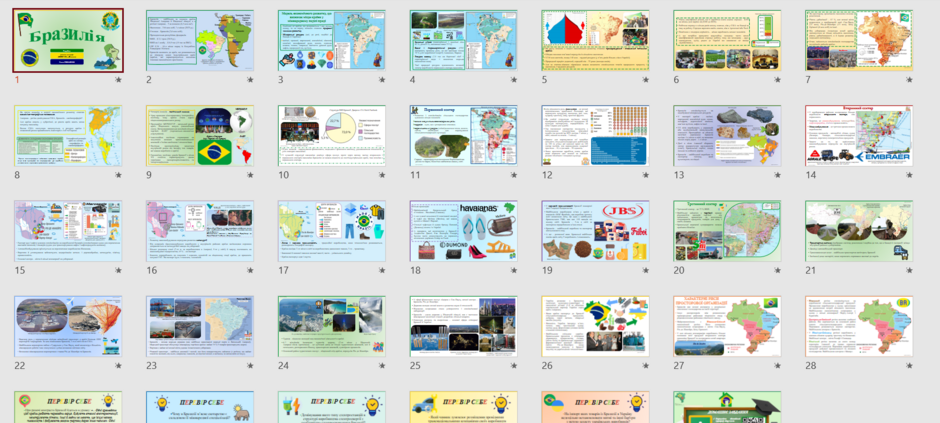The width and height of the screenshot is (940, 423).
Task: Click the transition star icon for slide 8
Action: [118, 175]
